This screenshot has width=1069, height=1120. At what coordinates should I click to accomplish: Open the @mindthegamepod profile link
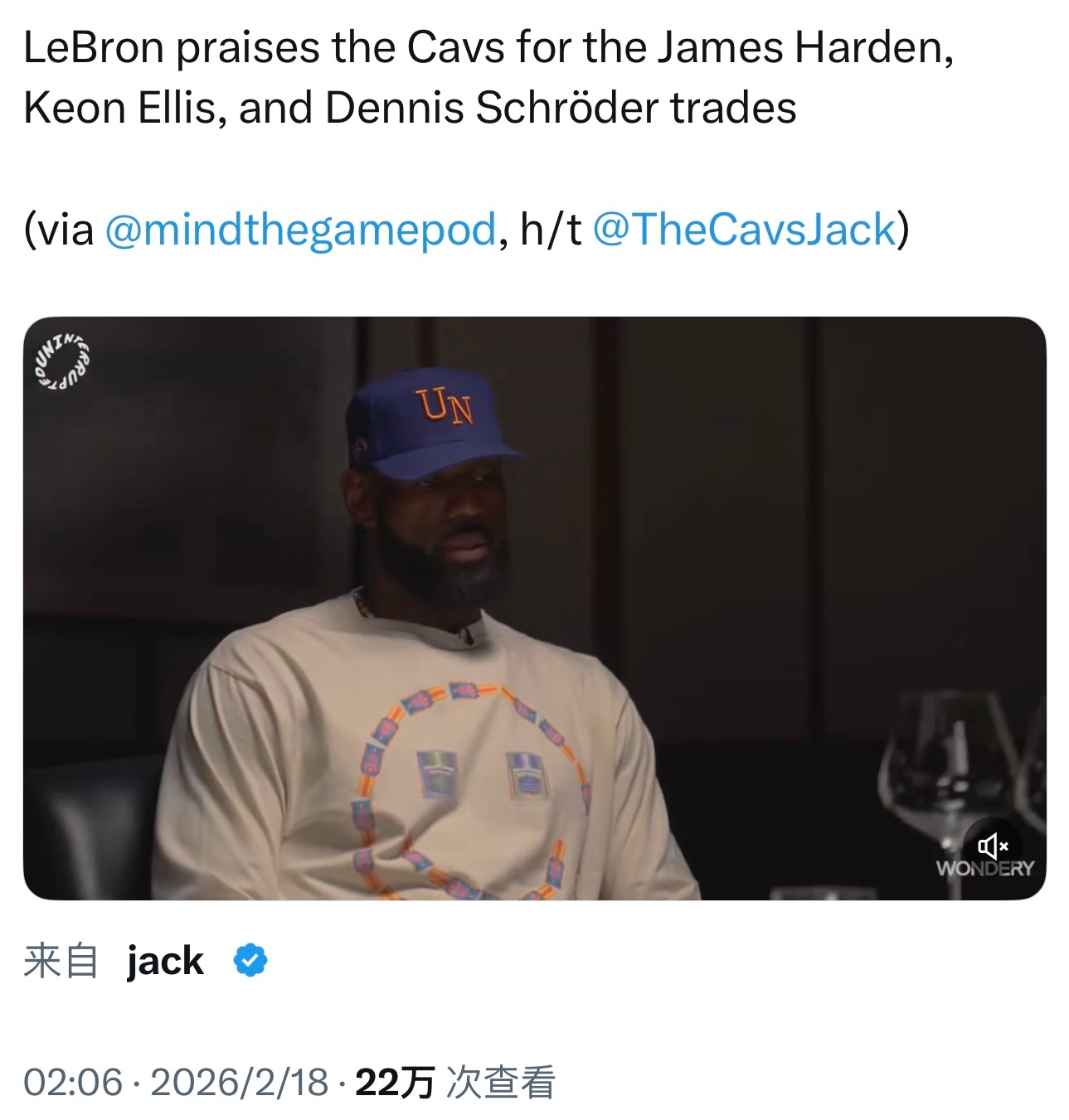tap(300, 230)
